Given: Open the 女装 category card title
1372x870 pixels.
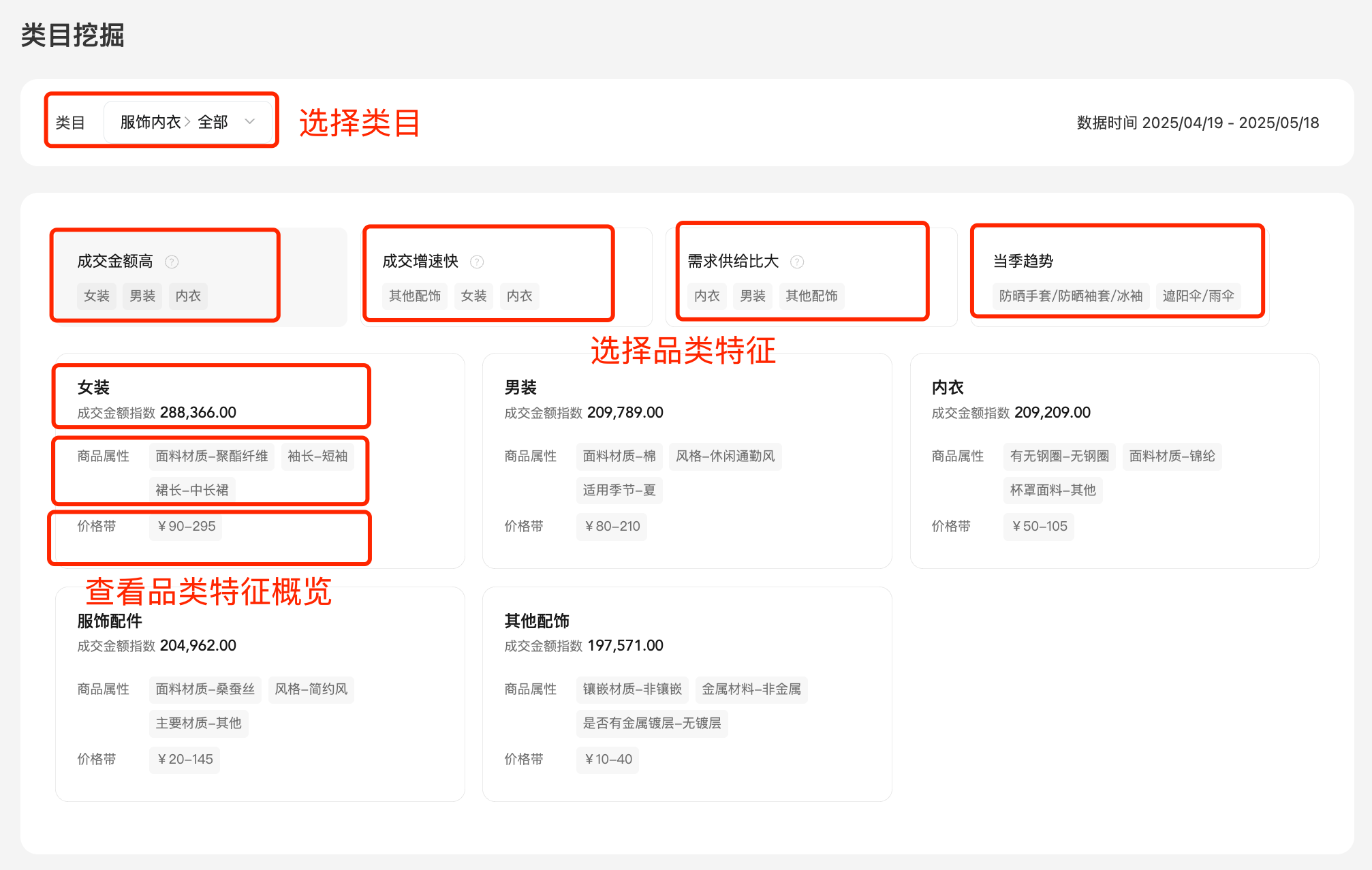Looking at the screenshot, I should [93, 388].
